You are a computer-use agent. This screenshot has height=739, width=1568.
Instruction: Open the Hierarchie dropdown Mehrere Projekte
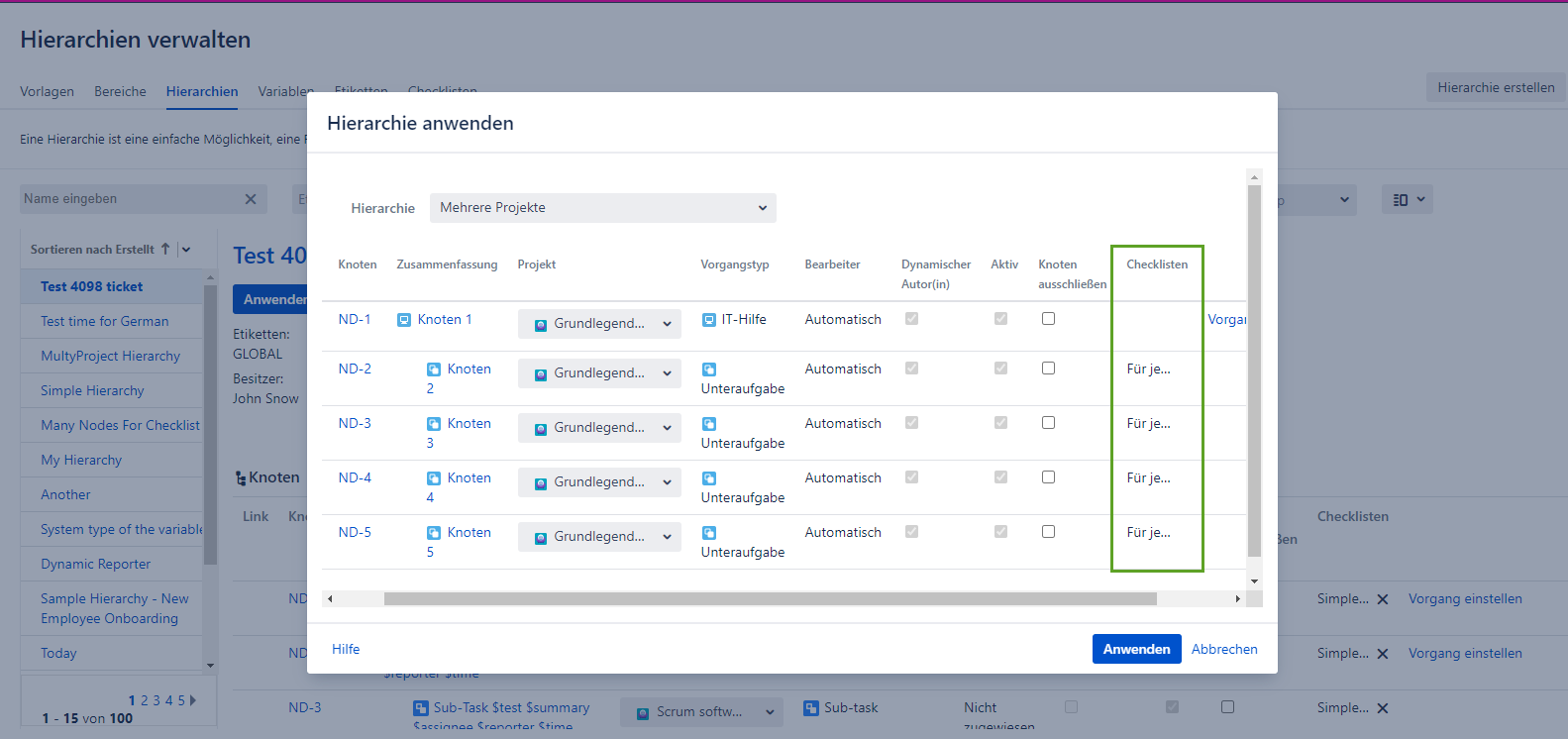pos(602,208)
